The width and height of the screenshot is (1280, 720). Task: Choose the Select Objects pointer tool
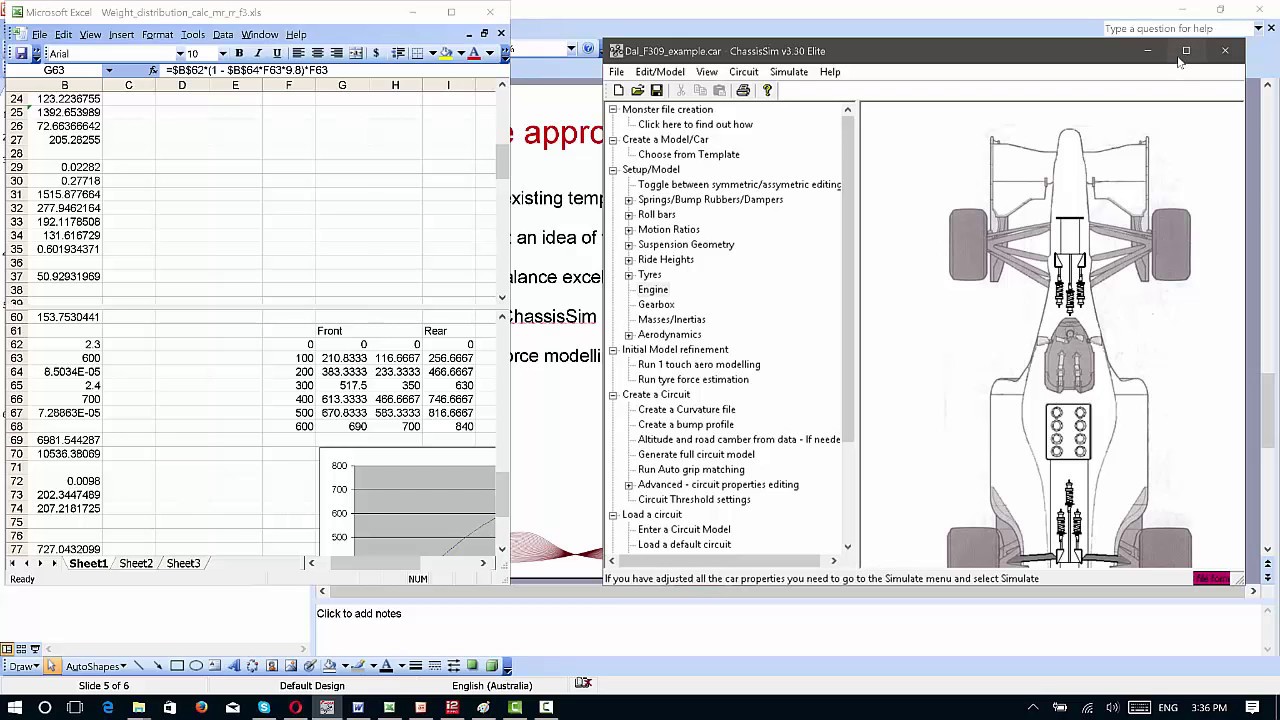pos(51,666)
